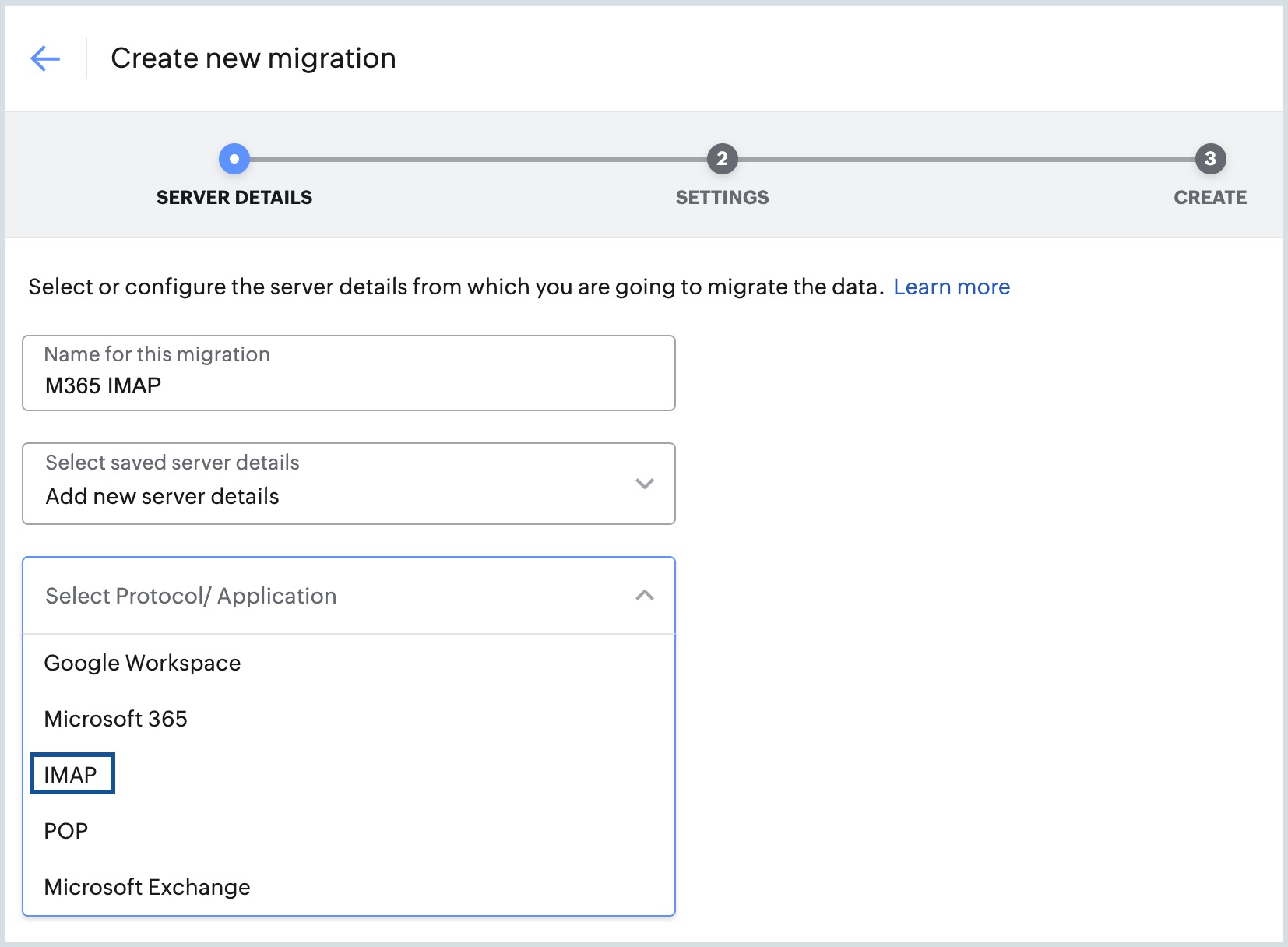Click the CREATE step label
1288x947 pixels.
click(1209, 197)
